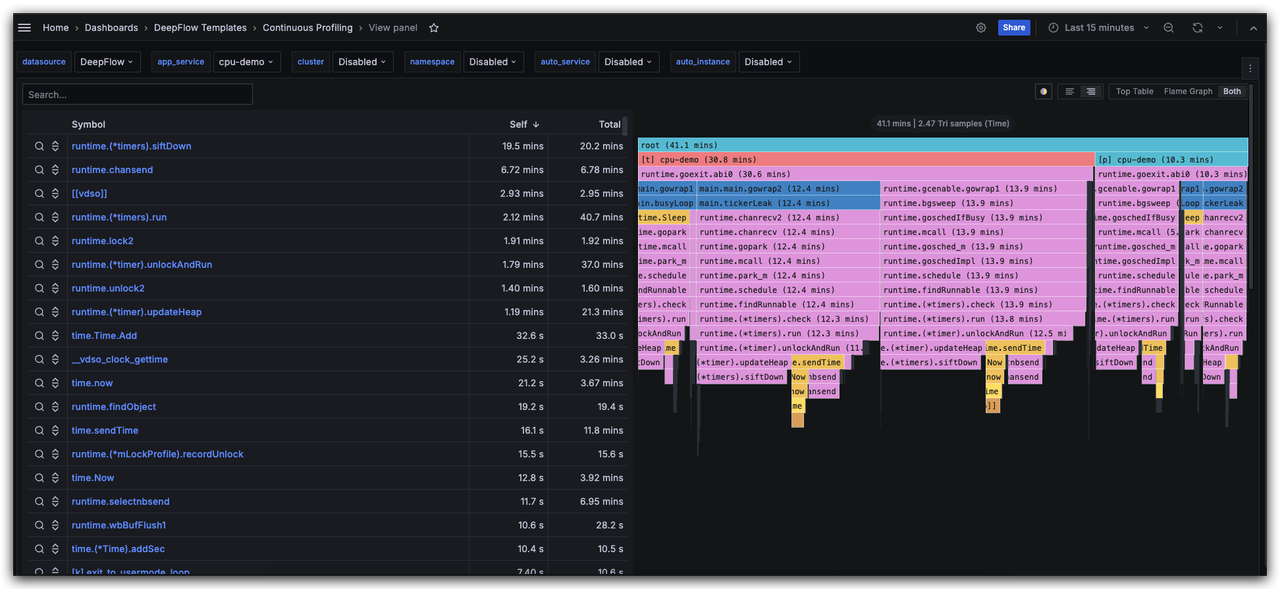The image size is (1280, 589).
Task: Expand the datasource DeepFlow dropdown
Action: pos(107,62)
